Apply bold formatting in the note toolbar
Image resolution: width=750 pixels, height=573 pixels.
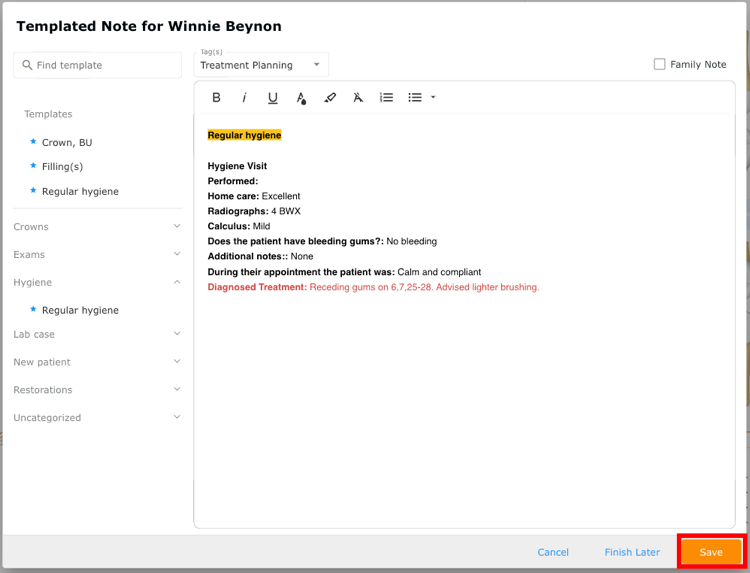pos(216,98)
